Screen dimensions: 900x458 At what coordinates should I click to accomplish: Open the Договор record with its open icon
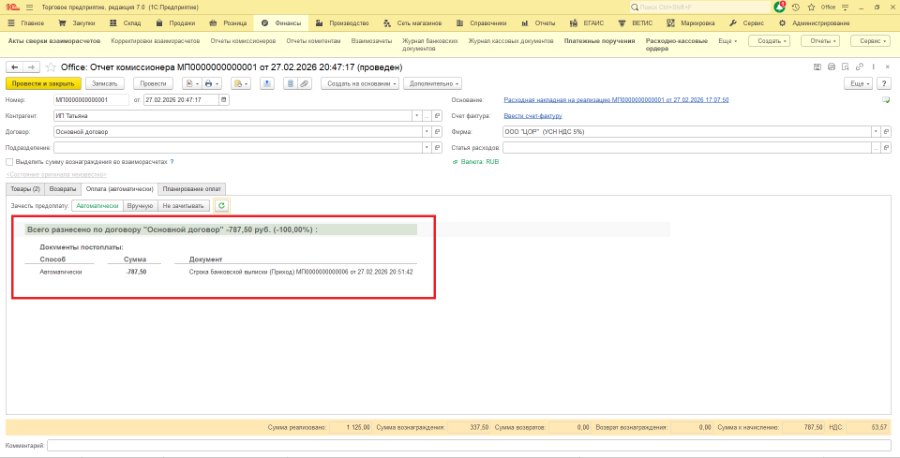click(437, 132)
